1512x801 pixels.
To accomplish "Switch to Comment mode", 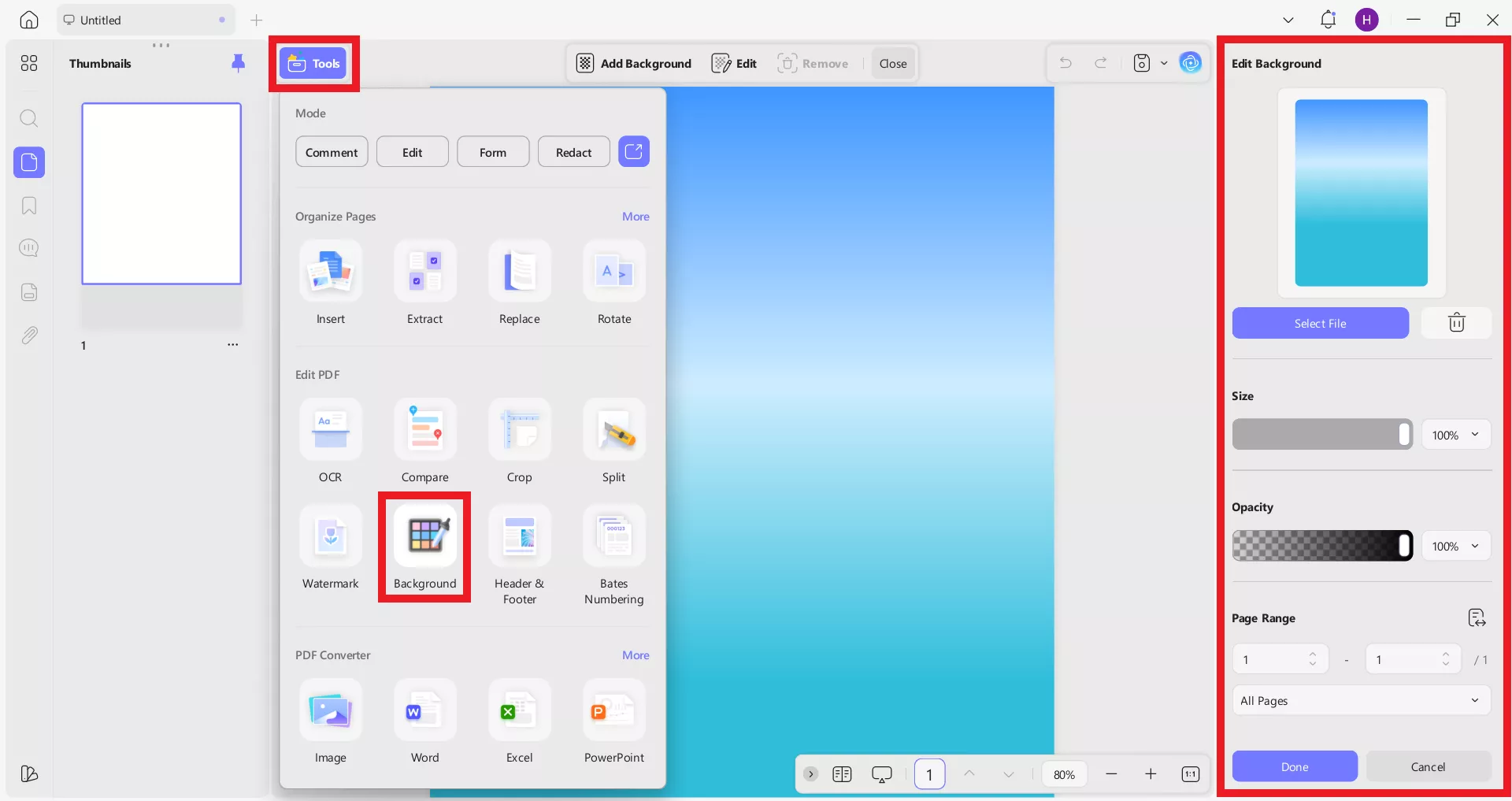I will (x=332, y=152).
